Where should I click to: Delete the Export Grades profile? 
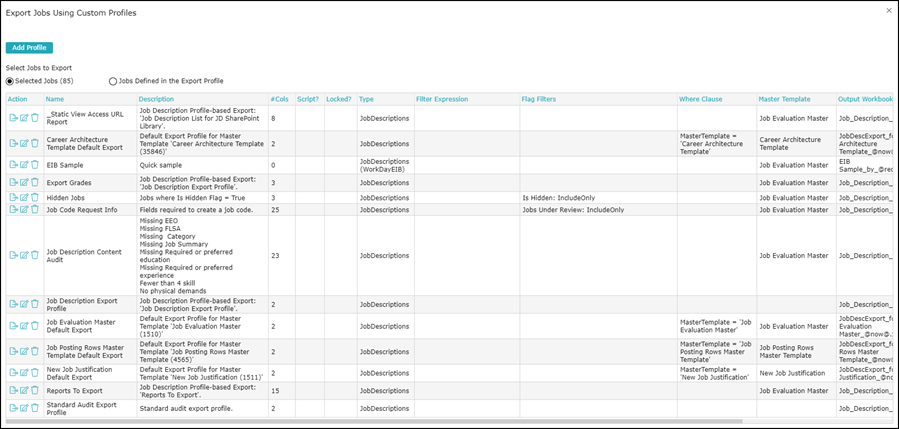coord(34,182)
